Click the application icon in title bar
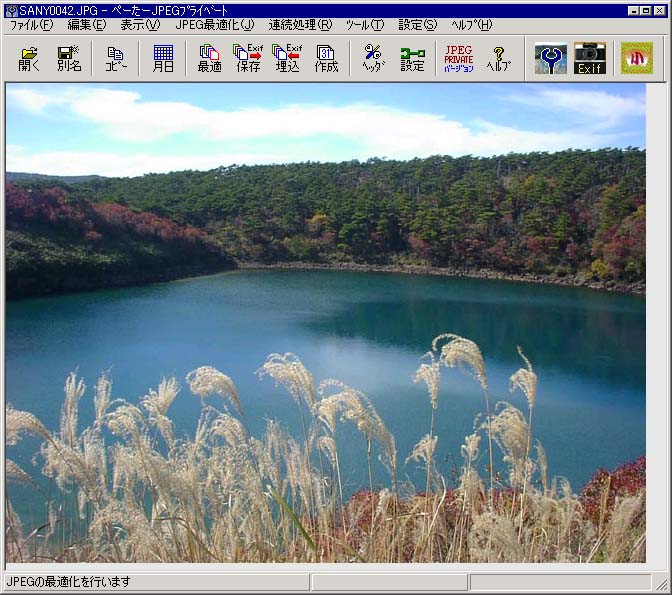Screen dimensions: 672x595 pos(12,10)
